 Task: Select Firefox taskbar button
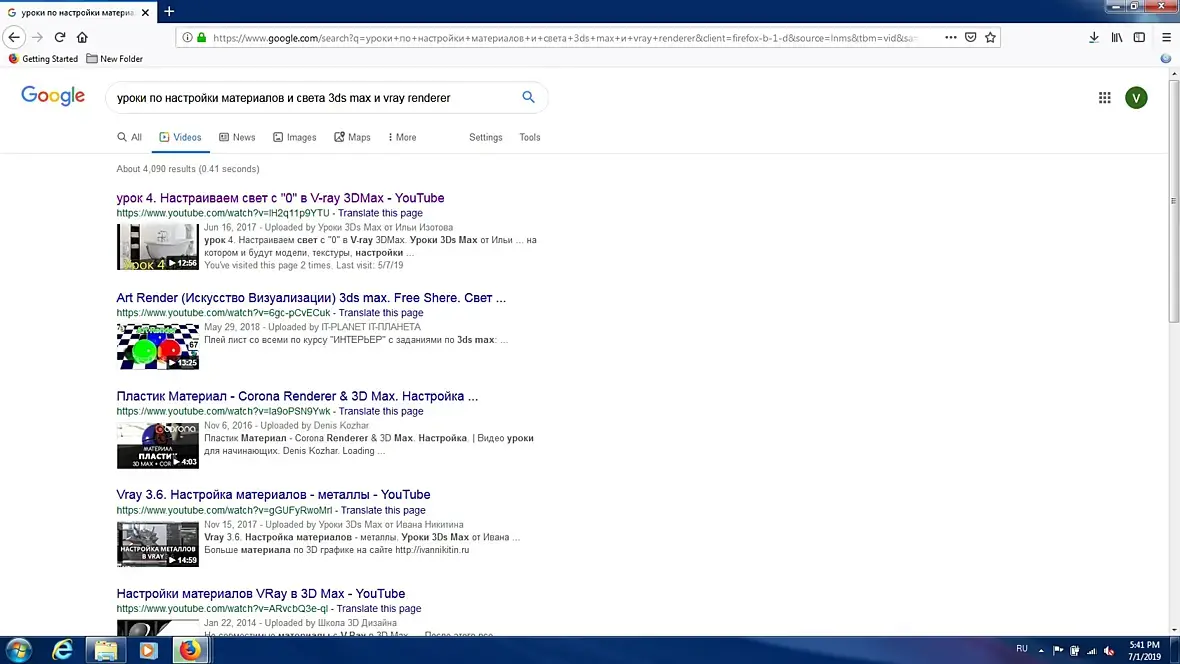pyautogui.click(x=190, y=650)
